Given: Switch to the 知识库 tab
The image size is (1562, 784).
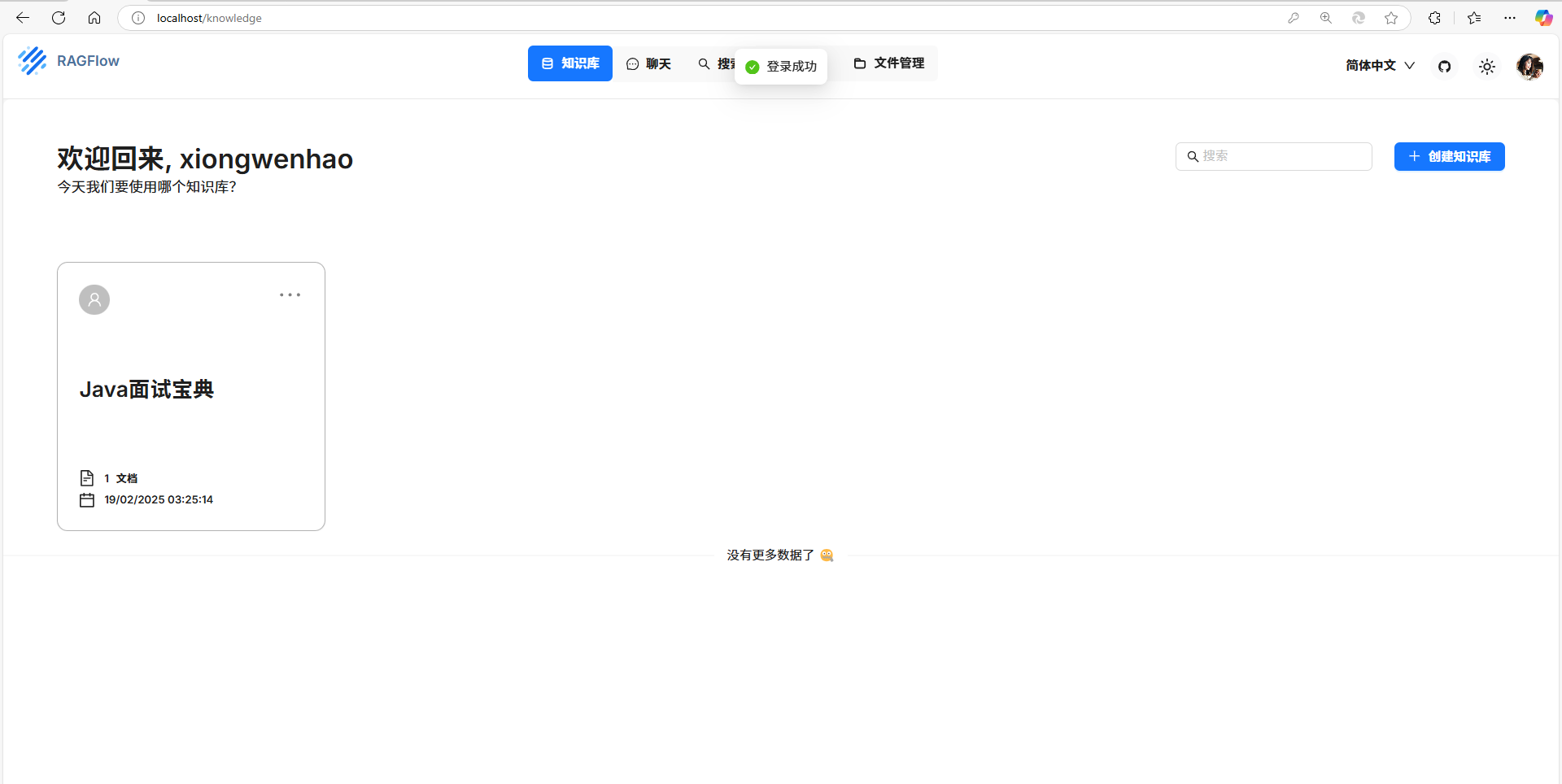Looking at the screenshot, I should click(x=570, y=63).
